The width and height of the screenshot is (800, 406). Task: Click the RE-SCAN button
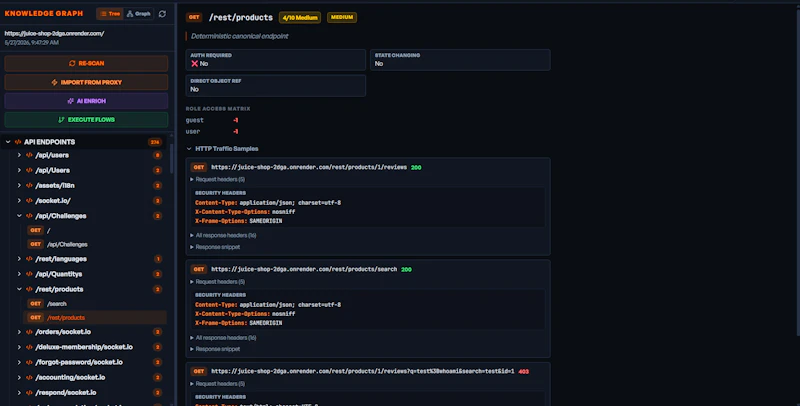(x=86, y=63)
